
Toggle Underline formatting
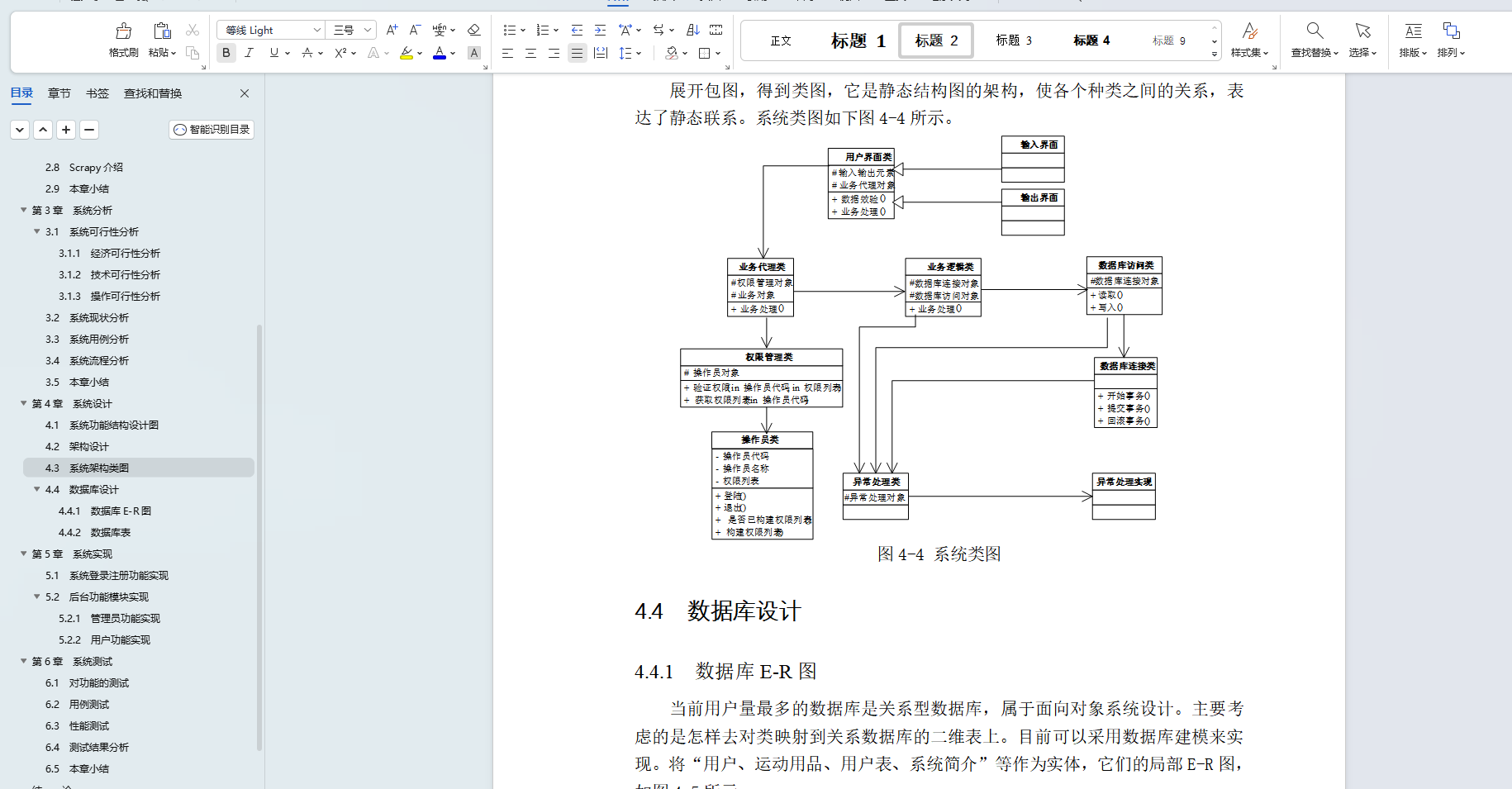[x=273, y=53]
